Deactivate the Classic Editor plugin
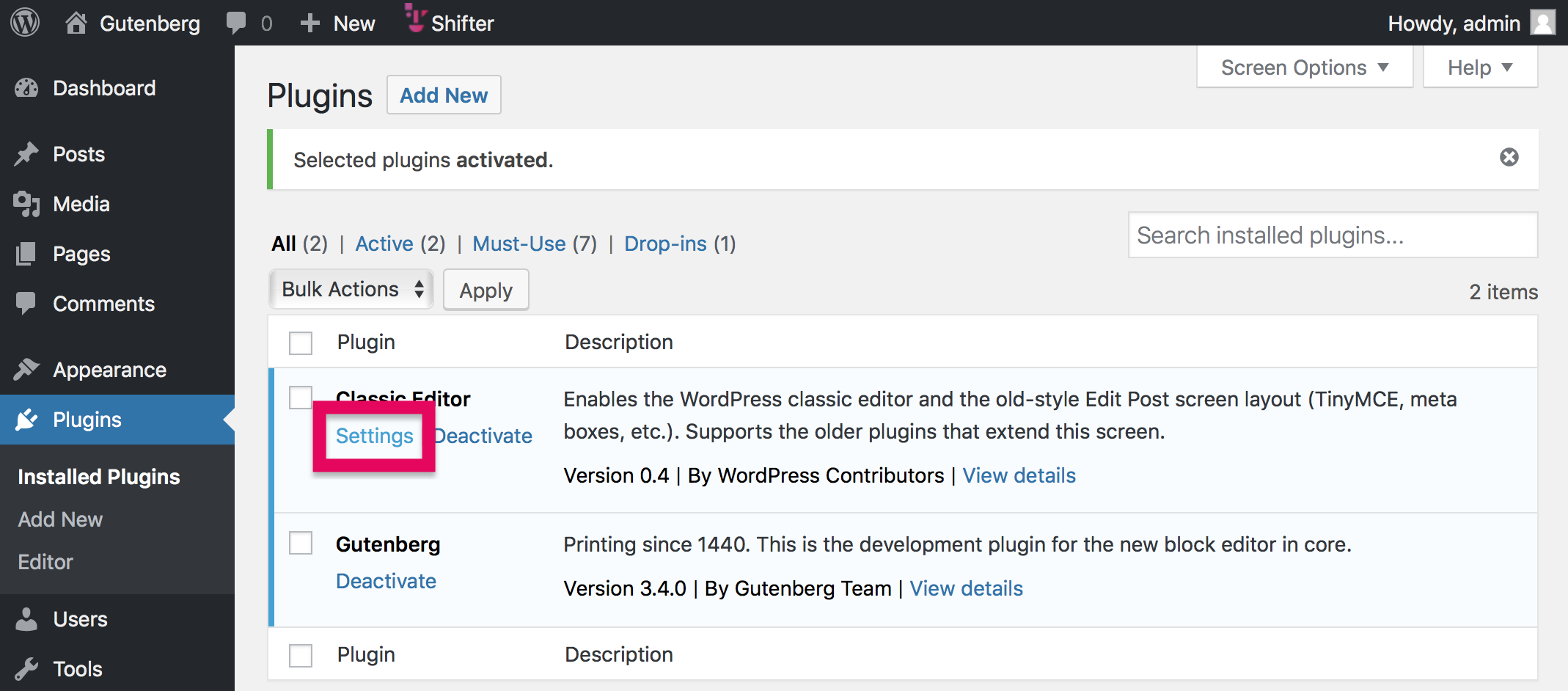This screenshot has height=691, width=1568. [484, 436]
